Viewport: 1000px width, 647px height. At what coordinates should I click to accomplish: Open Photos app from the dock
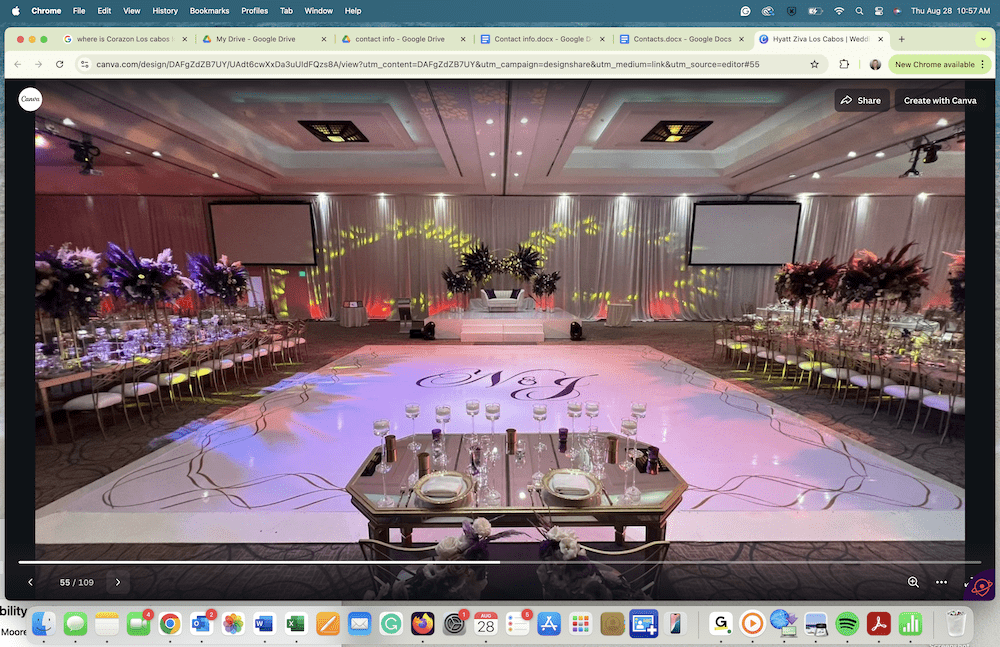tap(233, 623)
